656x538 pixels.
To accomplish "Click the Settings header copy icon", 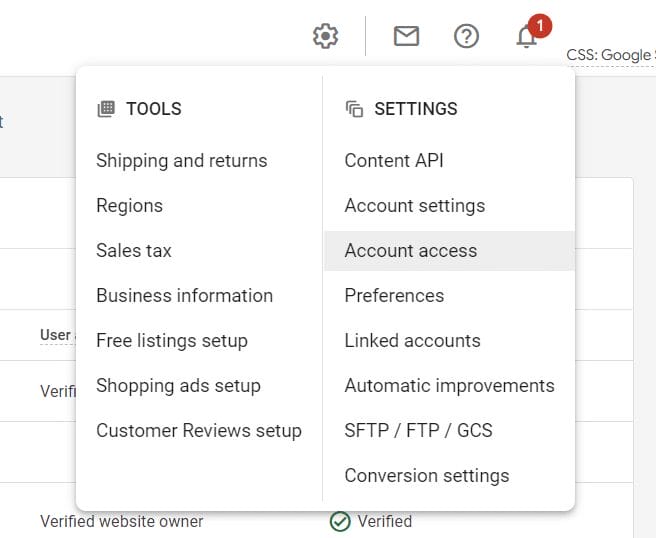I will (354, 109).
